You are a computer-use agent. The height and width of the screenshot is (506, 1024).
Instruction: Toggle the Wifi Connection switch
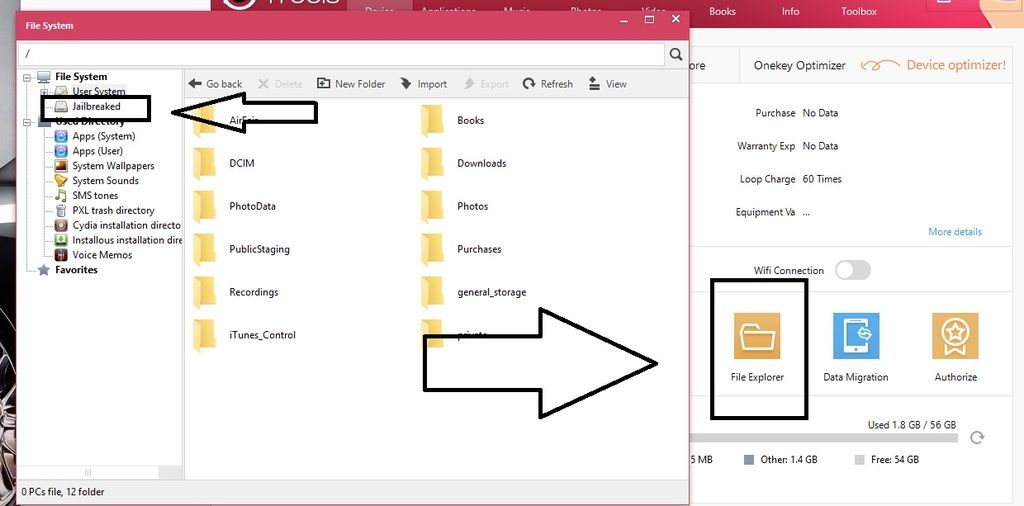[852, 270]
